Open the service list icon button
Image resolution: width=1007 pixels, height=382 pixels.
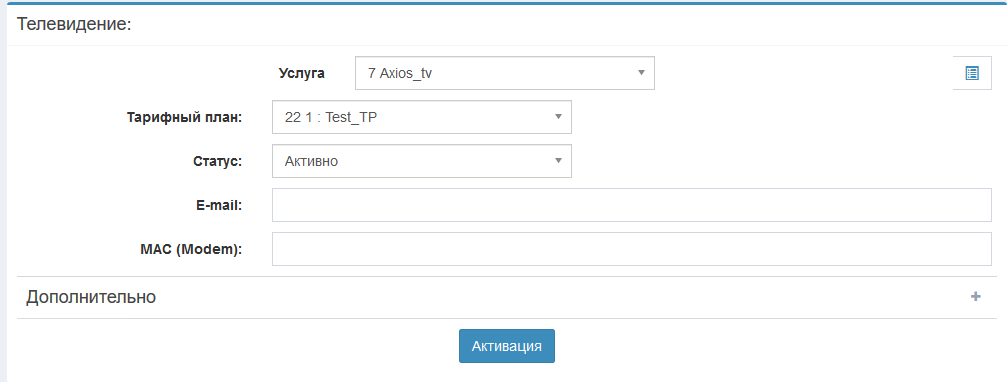pyautogui.click(x=972, y=73)
